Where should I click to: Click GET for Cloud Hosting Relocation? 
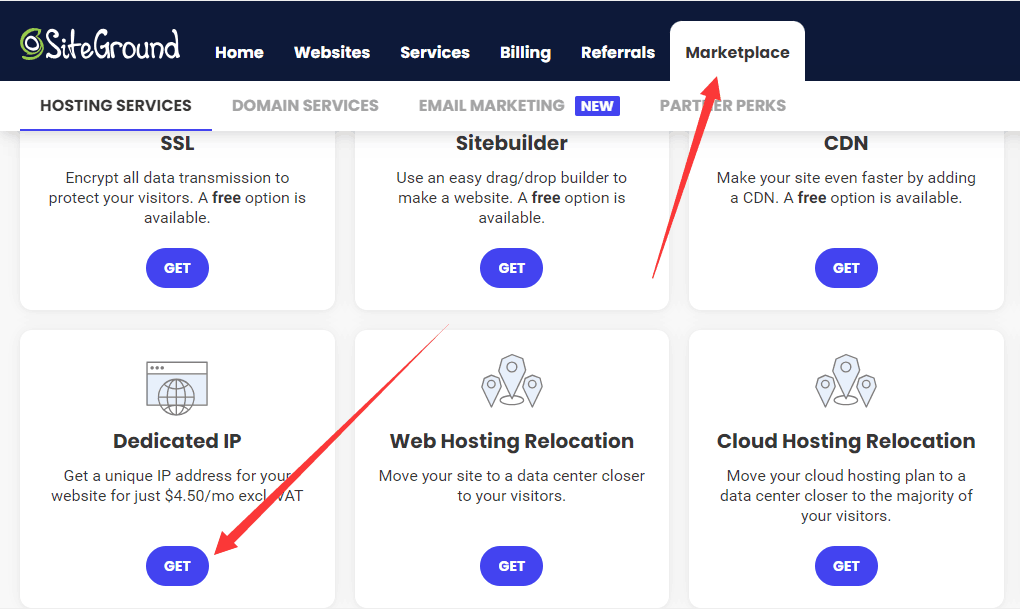point(846,566)
